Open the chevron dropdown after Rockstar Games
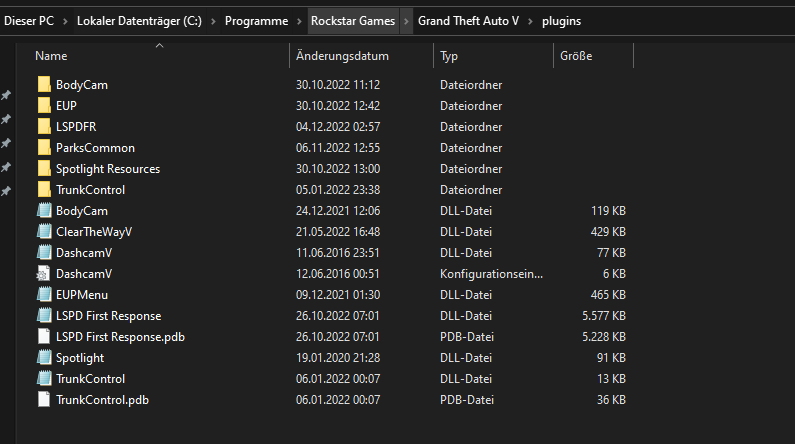The image size is (795, 444). tap(405, 21)
